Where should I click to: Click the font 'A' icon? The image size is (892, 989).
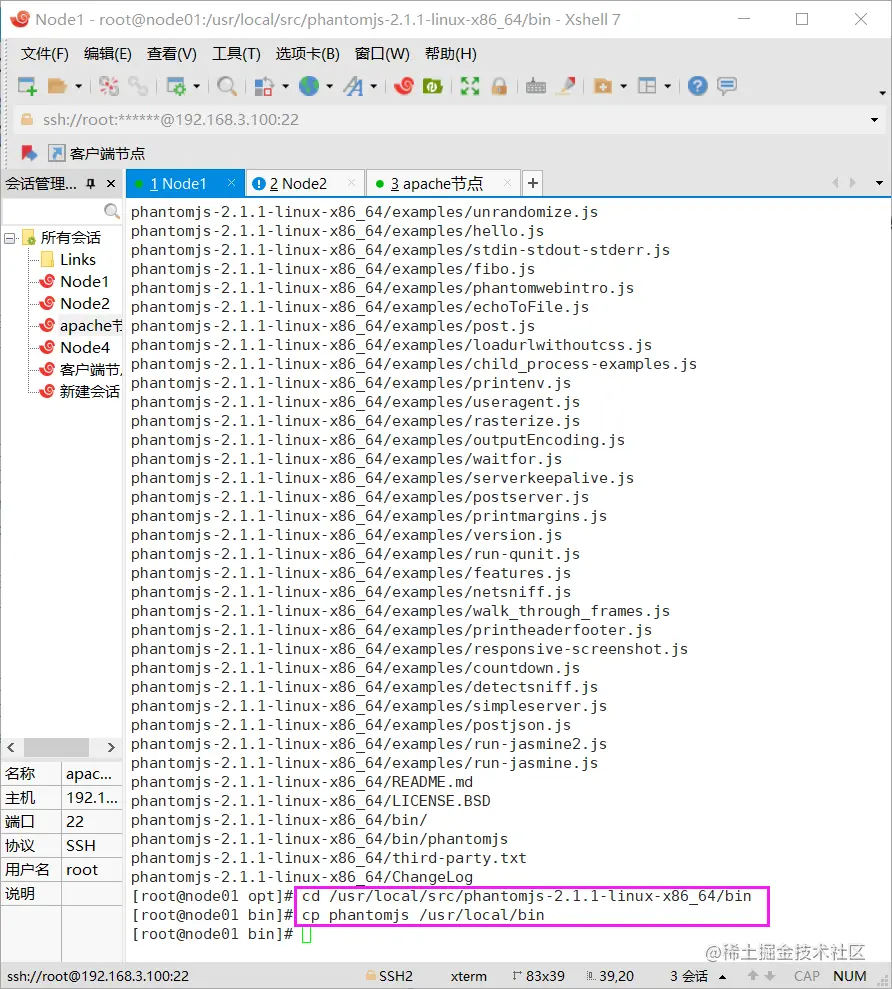353,86
